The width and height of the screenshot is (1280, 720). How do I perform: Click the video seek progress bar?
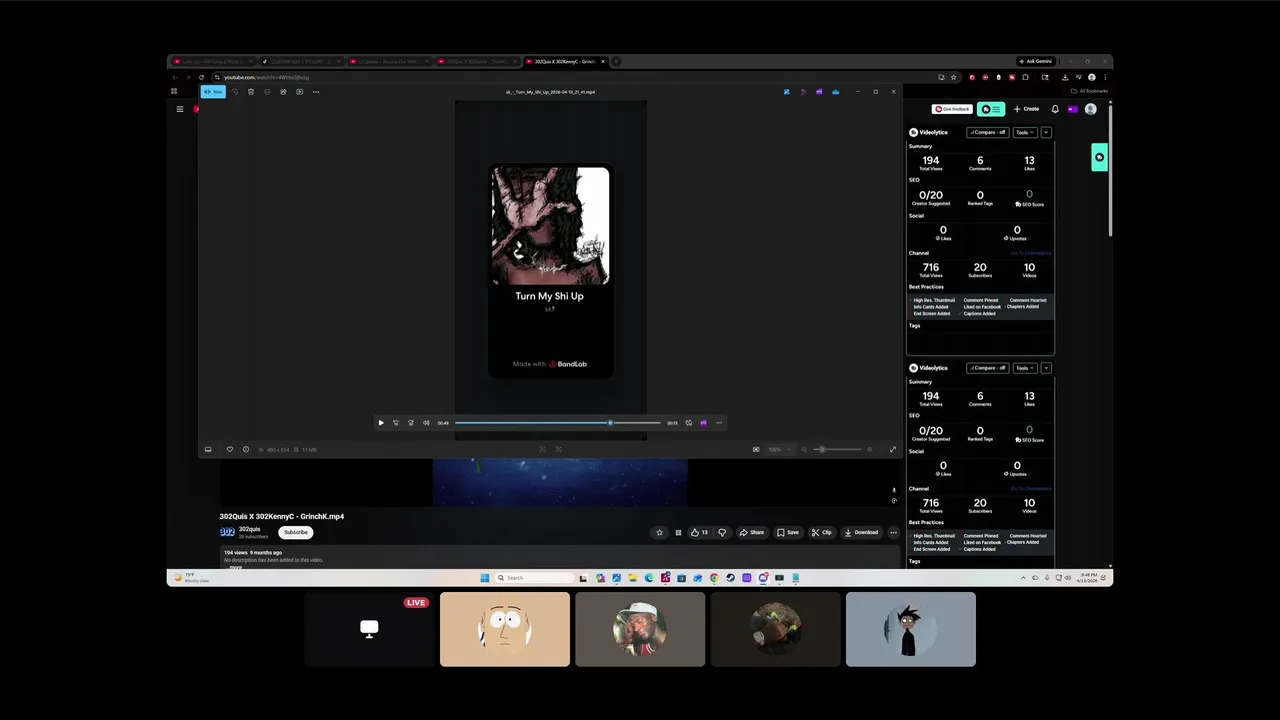click(558, 423)
